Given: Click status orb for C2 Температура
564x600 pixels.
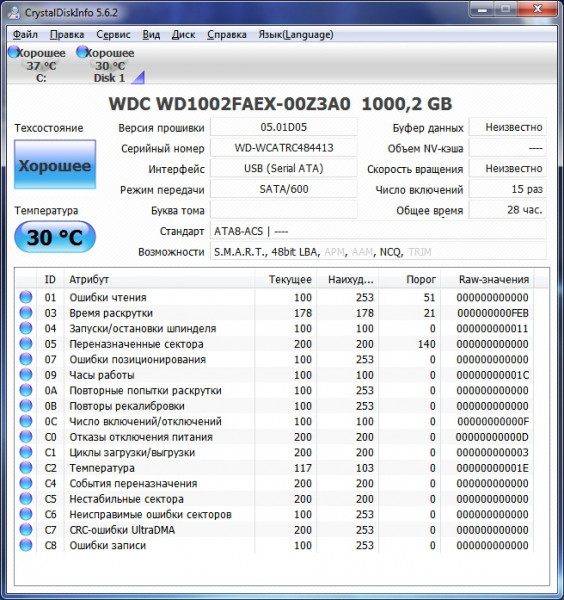Looking at the screenshot, I should click(26, 468).
